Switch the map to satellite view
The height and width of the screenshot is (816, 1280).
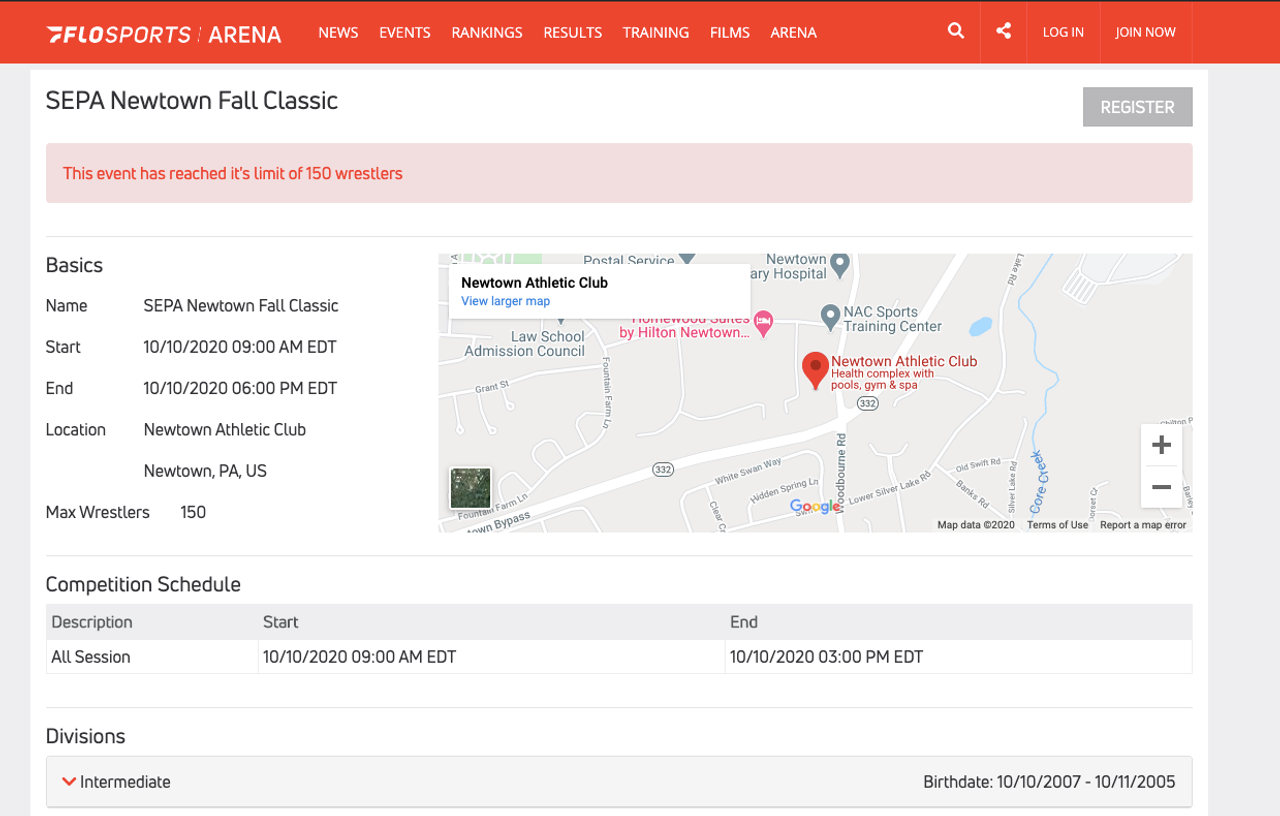tap(470, 489)
